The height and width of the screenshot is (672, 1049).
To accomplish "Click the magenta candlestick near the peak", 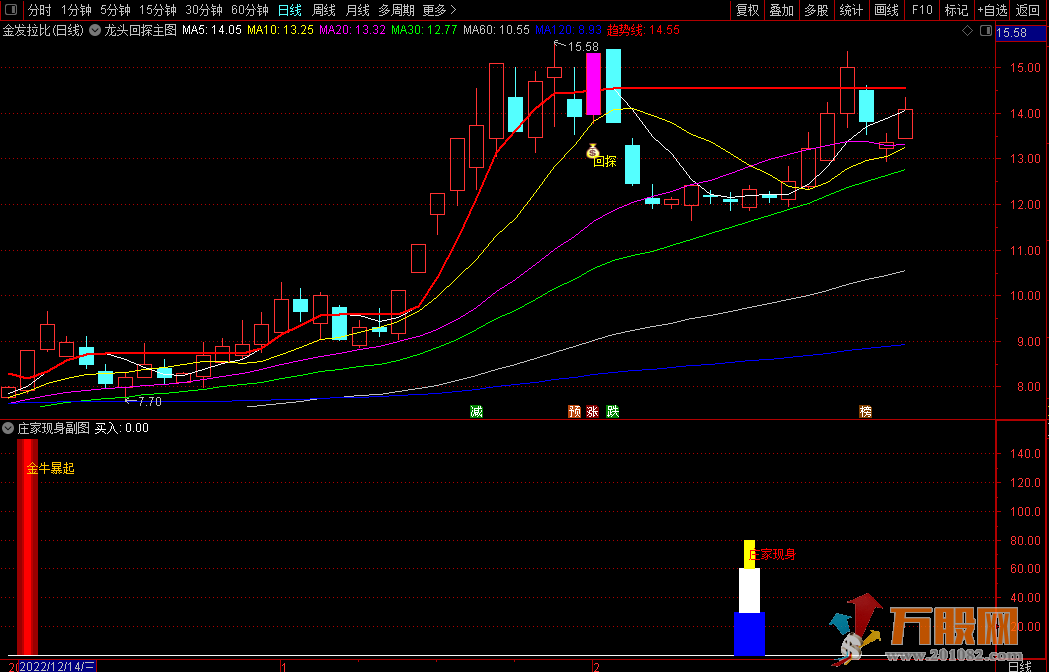I will [593, 84].
